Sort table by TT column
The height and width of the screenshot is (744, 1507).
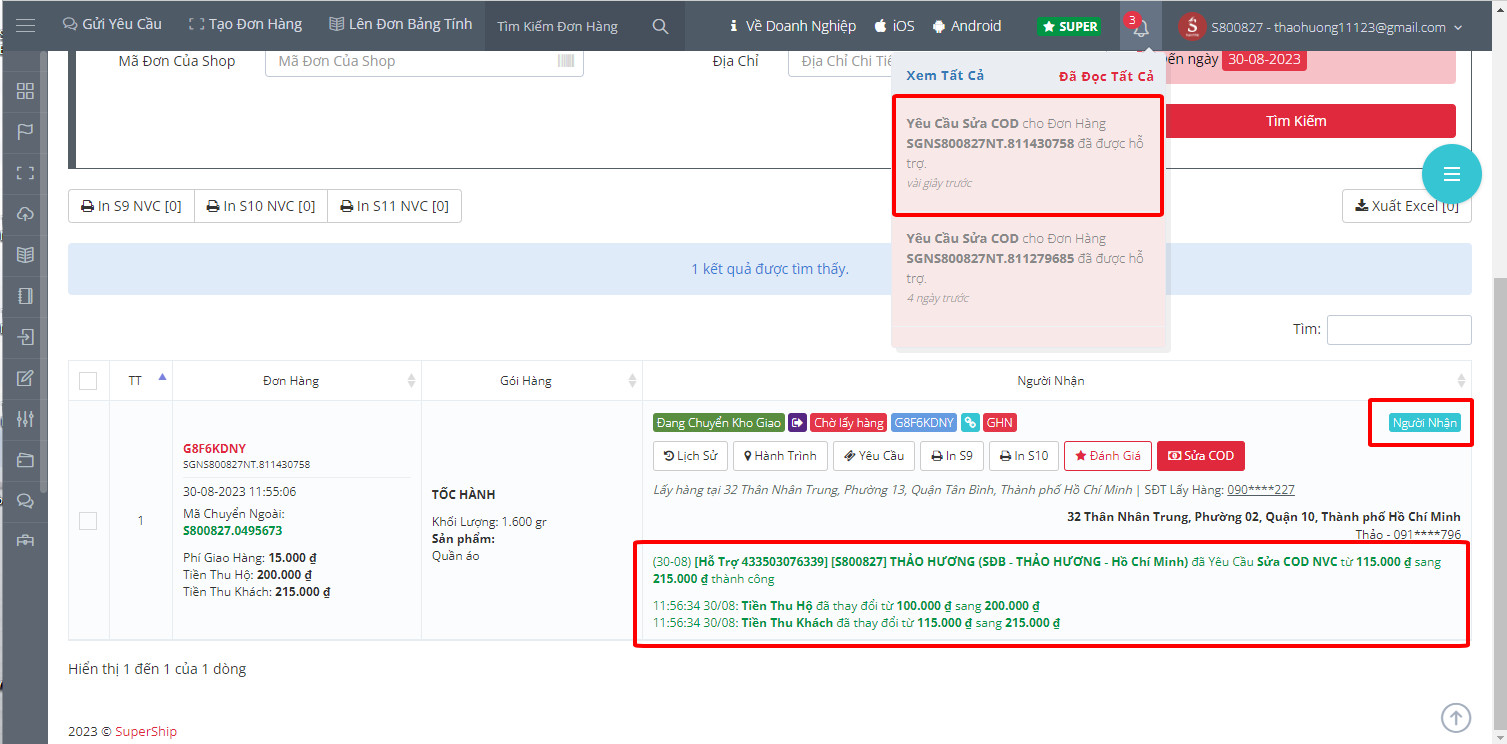click(140, 380)
